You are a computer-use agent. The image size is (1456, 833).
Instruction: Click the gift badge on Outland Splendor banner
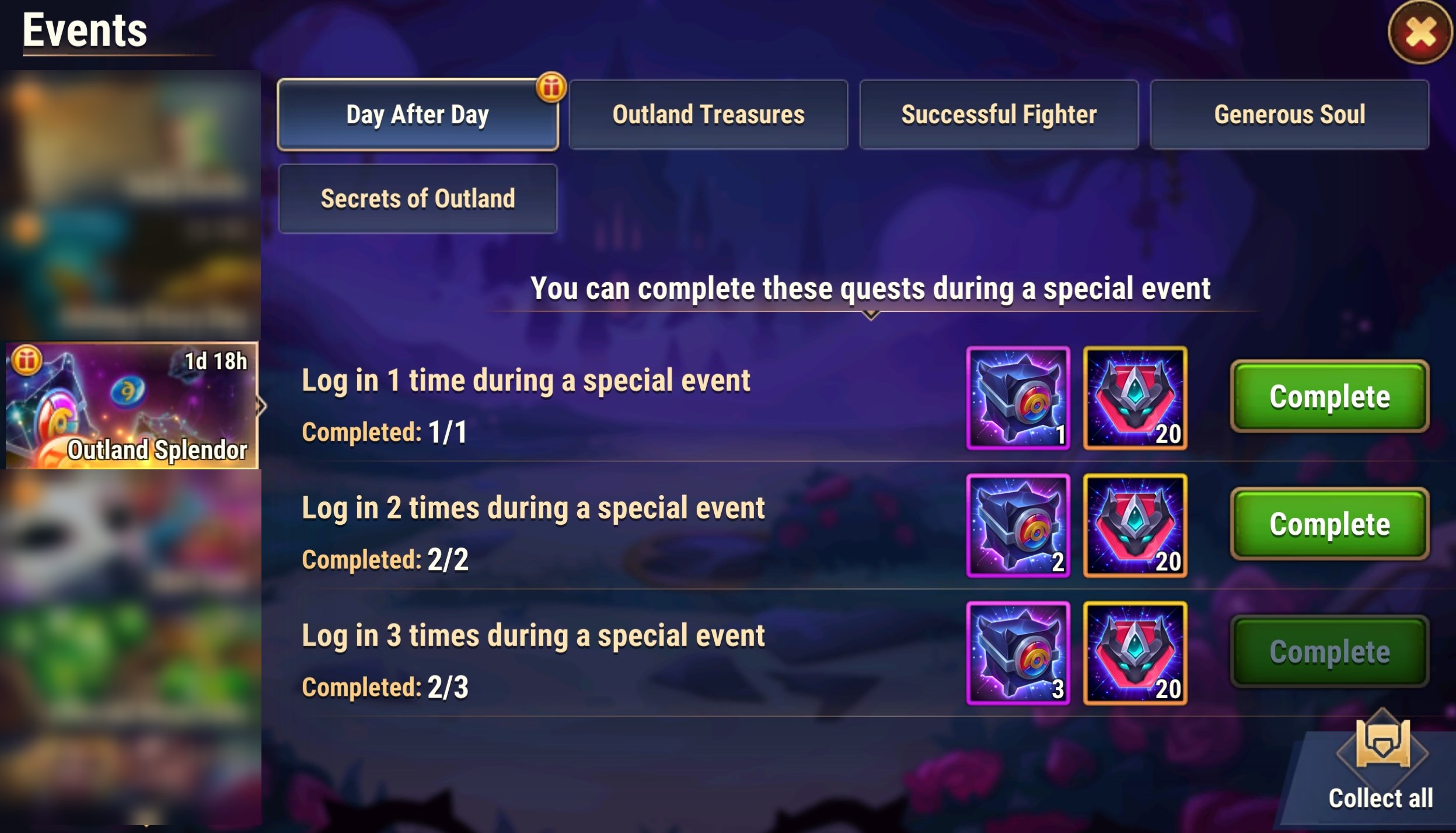pos(26,360)
